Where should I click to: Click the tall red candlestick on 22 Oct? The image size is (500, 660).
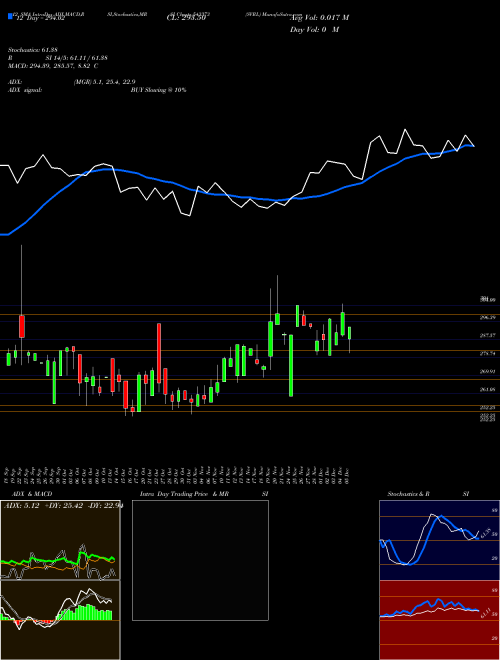point(159,353)
